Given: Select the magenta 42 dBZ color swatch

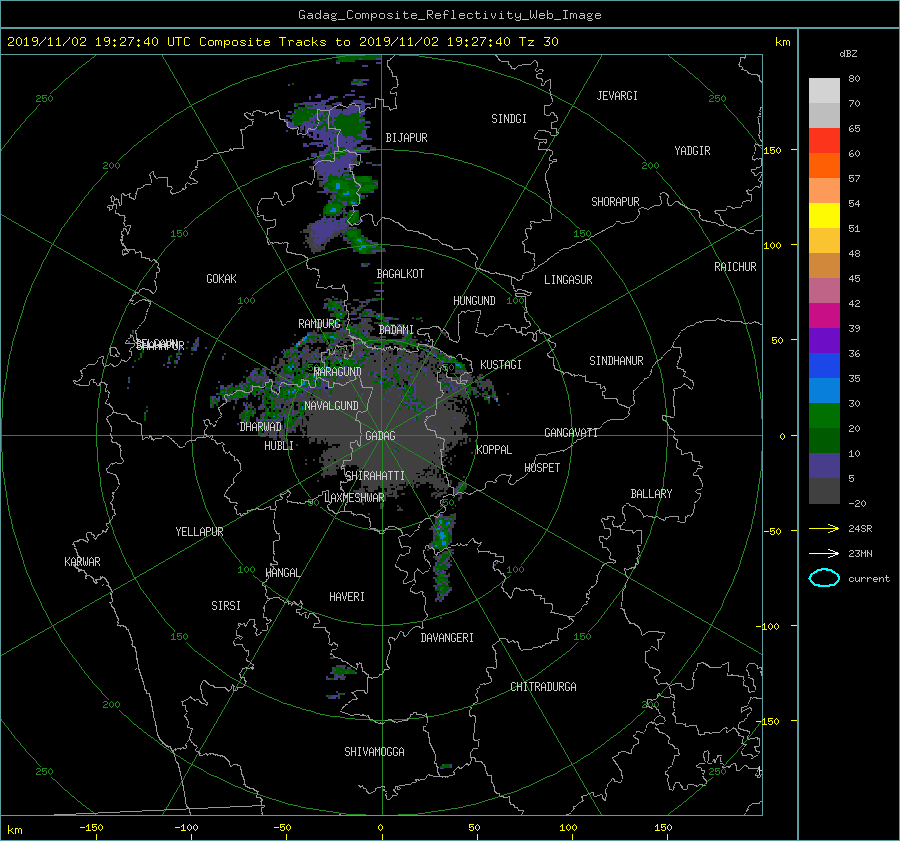Looking at the screenshot, I should (x=824, y=315).
